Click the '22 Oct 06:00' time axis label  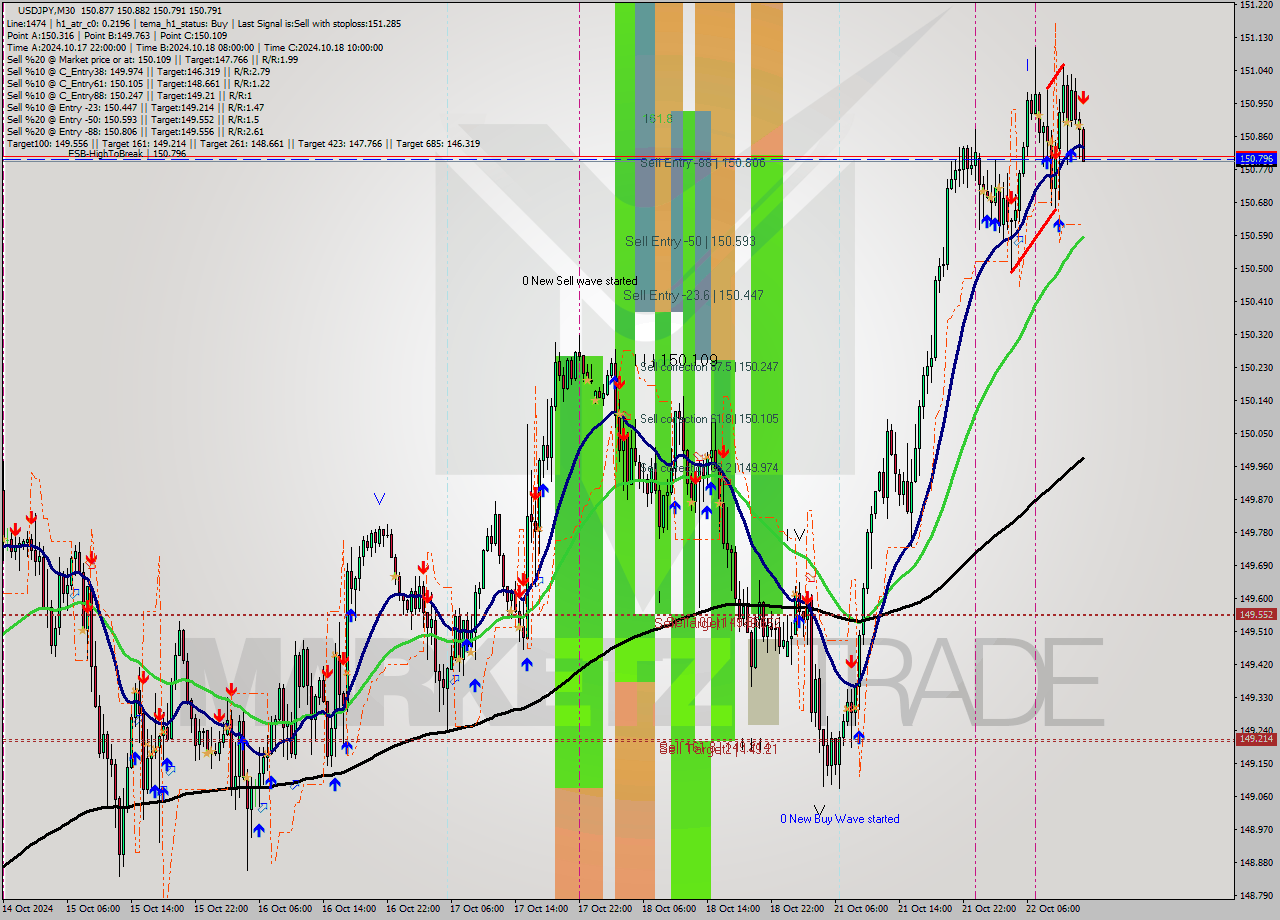(x=1052, y=909)
